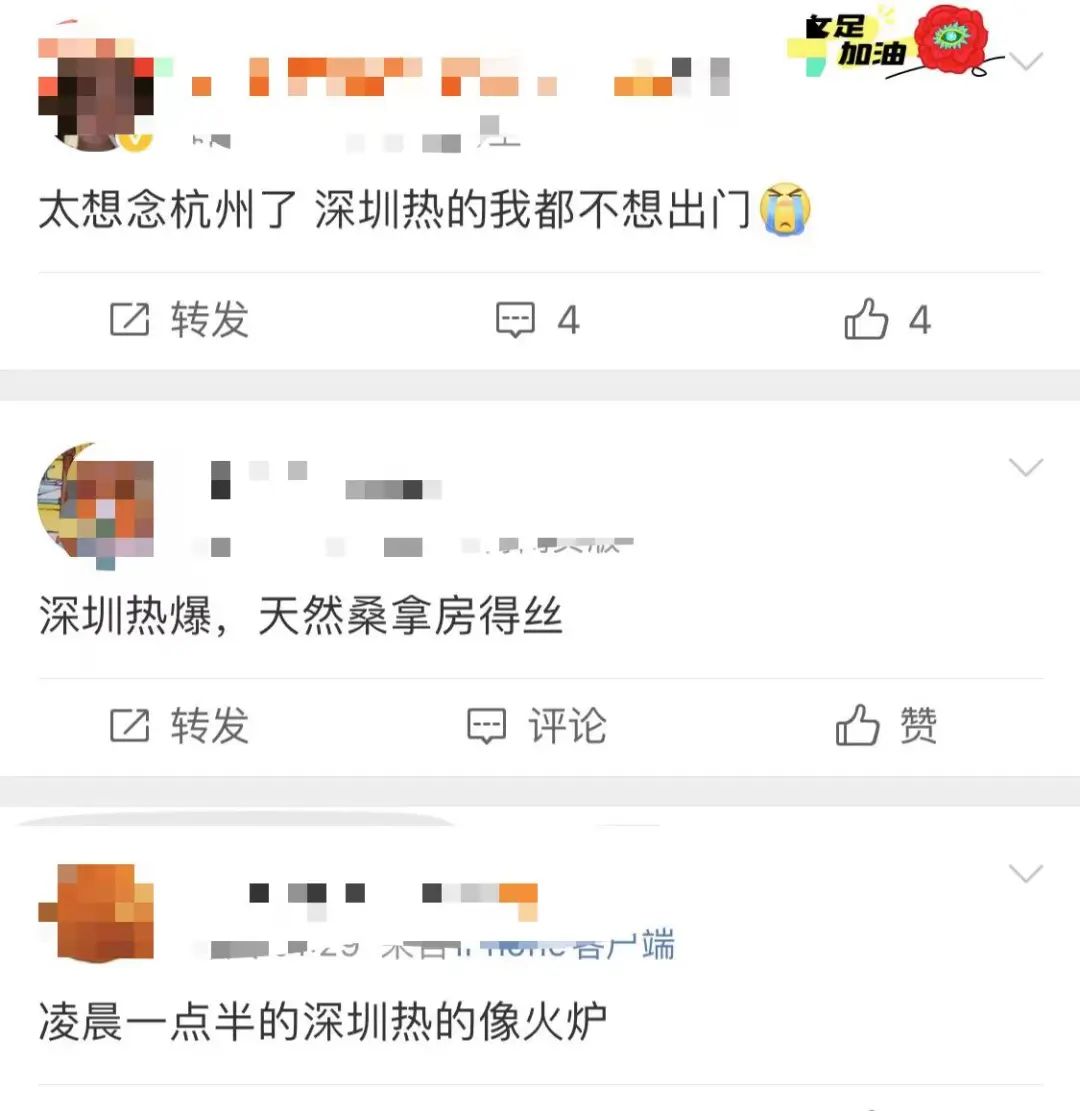The height and width of the screenshot is (1111, 1080).
Task: Tap the 加油 badge sticker
Action: [x=848, y=43]
